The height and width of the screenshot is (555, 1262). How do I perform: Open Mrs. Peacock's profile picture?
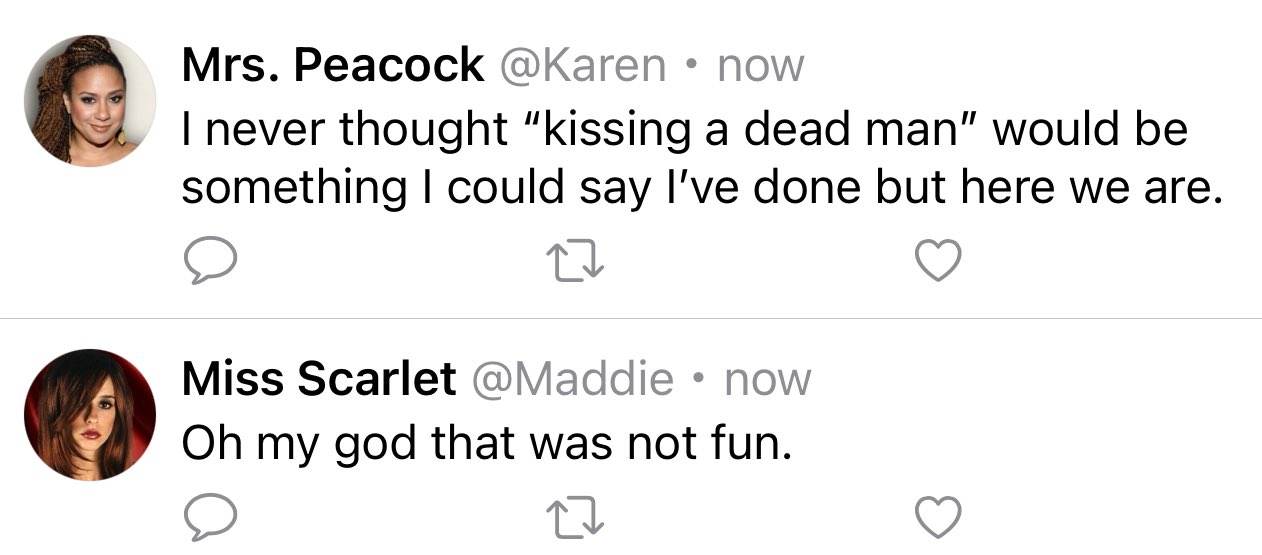tap(90, 100)
